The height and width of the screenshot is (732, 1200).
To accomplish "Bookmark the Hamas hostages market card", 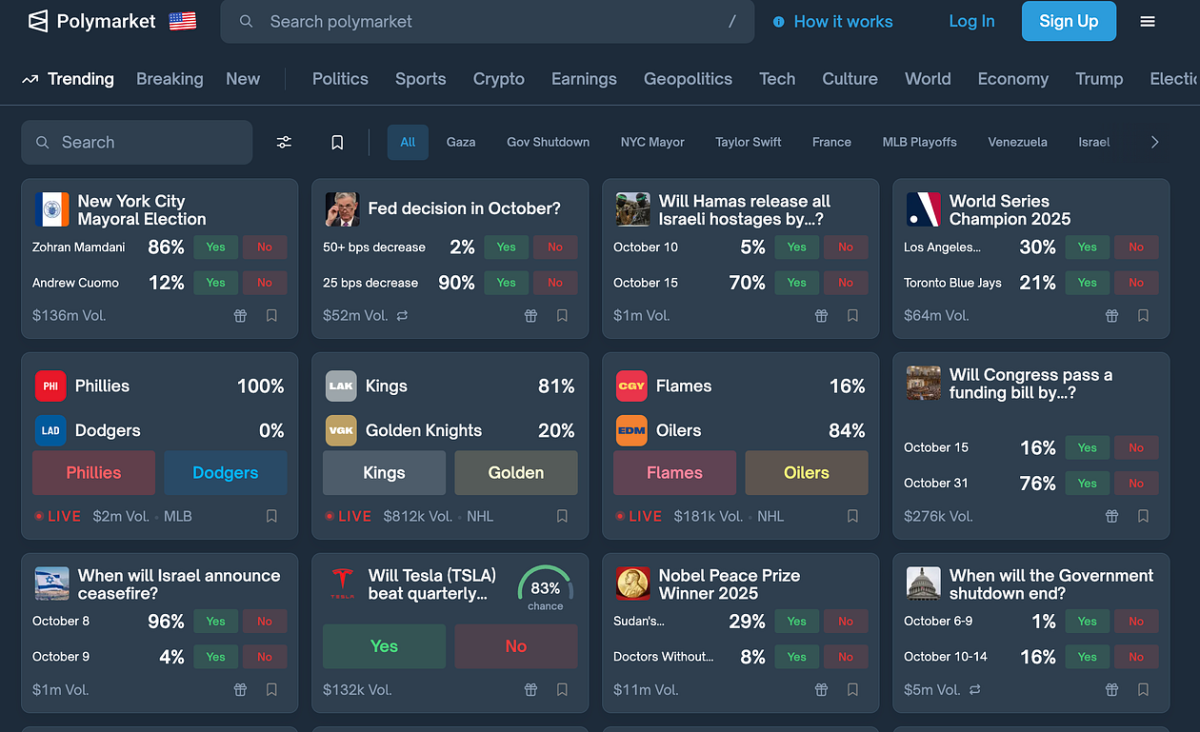I will click(852, 315).
